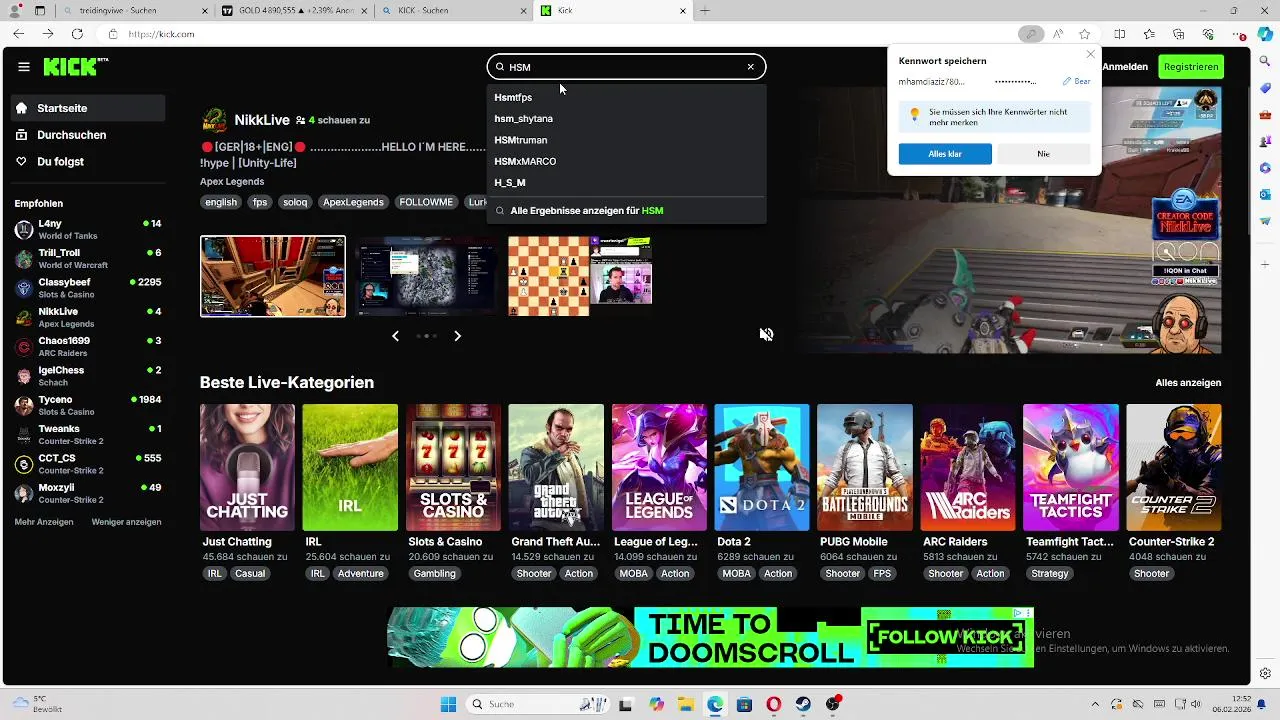Click Alles klar in password save popup

945,154
